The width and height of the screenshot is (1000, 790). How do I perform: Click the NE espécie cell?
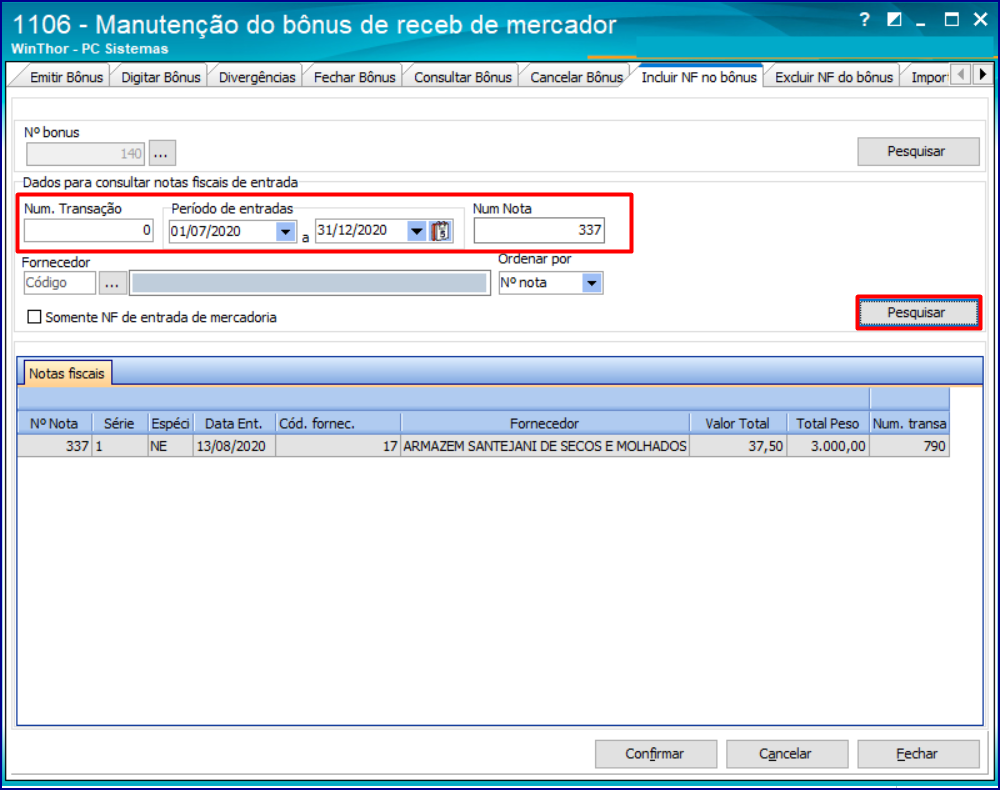171,446
